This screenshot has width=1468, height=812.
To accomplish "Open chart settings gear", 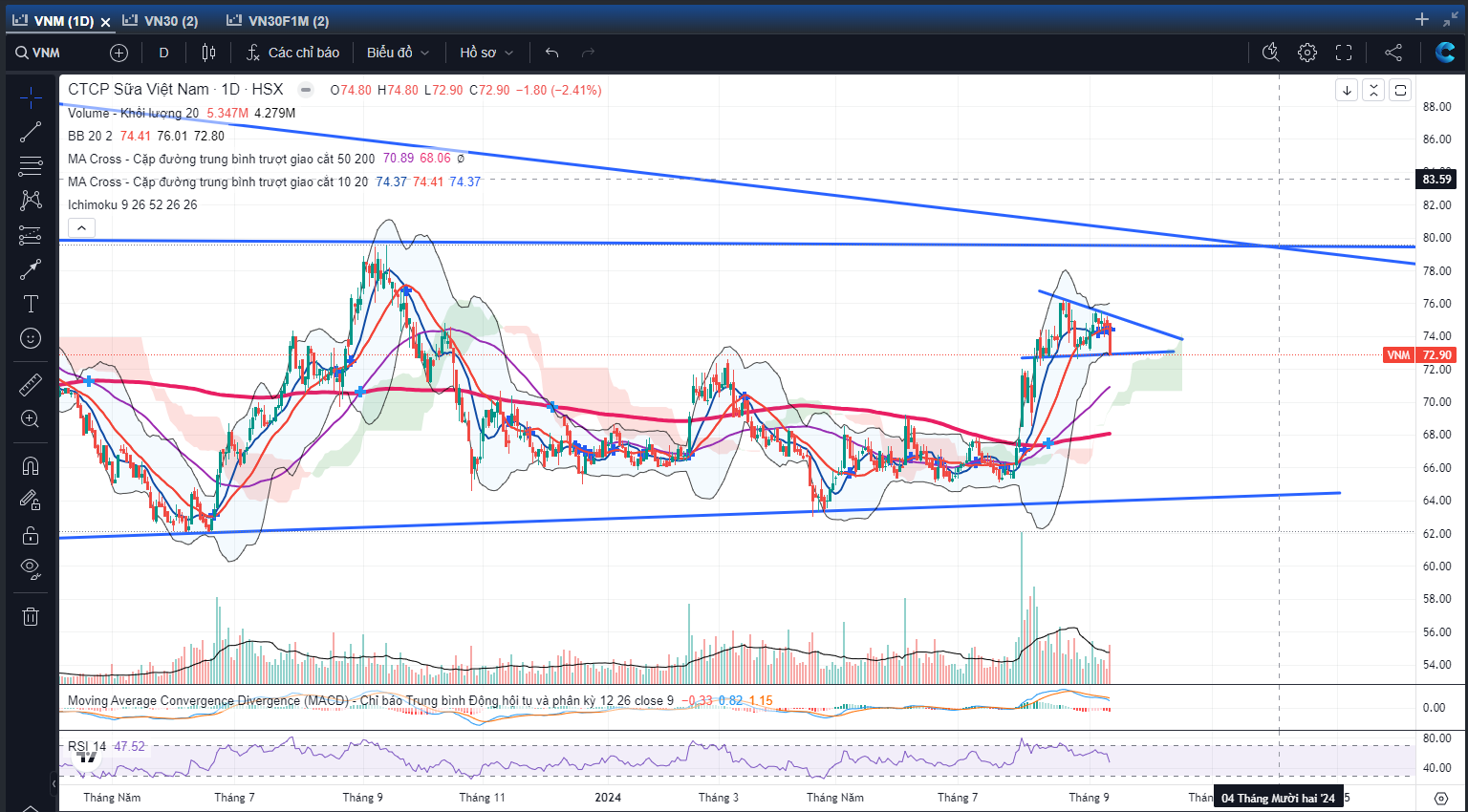I will click(1307, 53).
